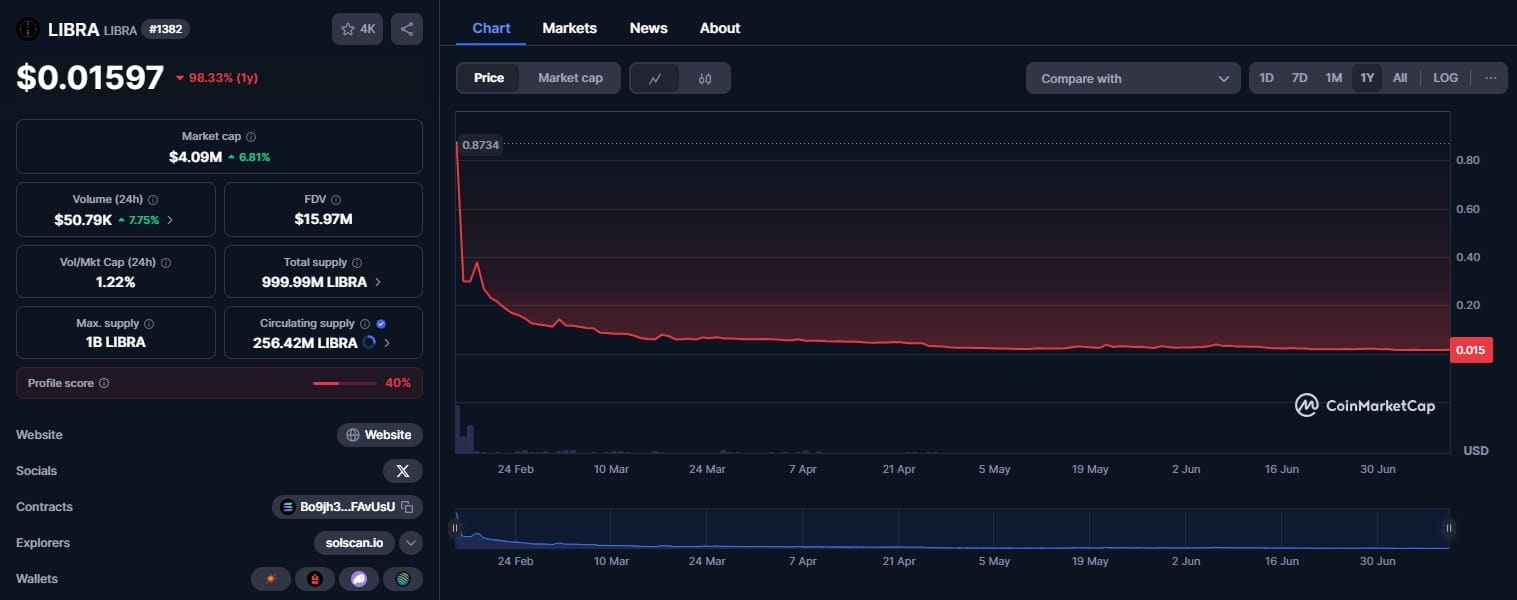
Task: Open the News tab
Action: coord(649,28)
